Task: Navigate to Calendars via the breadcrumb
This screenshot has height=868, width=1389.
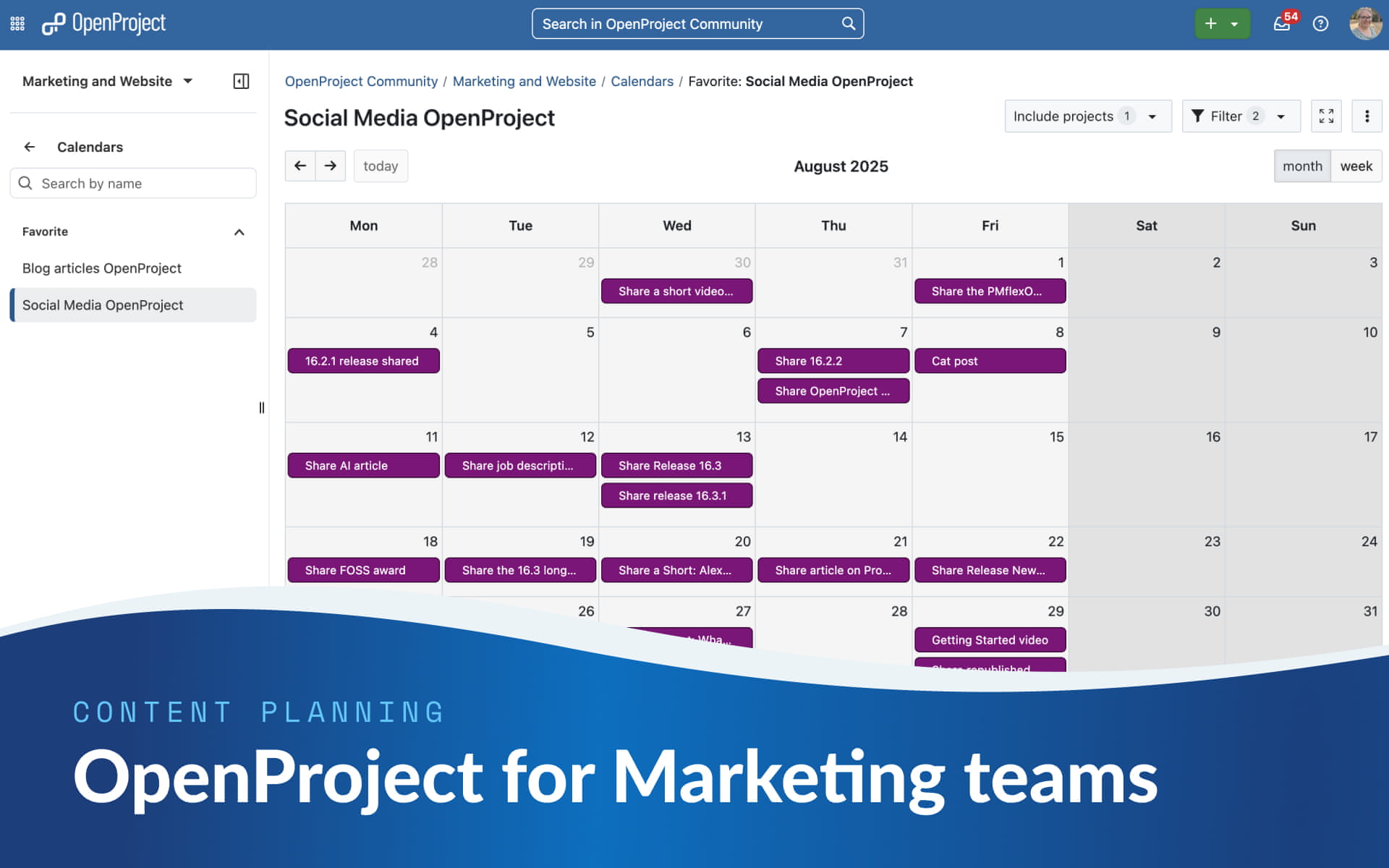Action: click(642, 81)
